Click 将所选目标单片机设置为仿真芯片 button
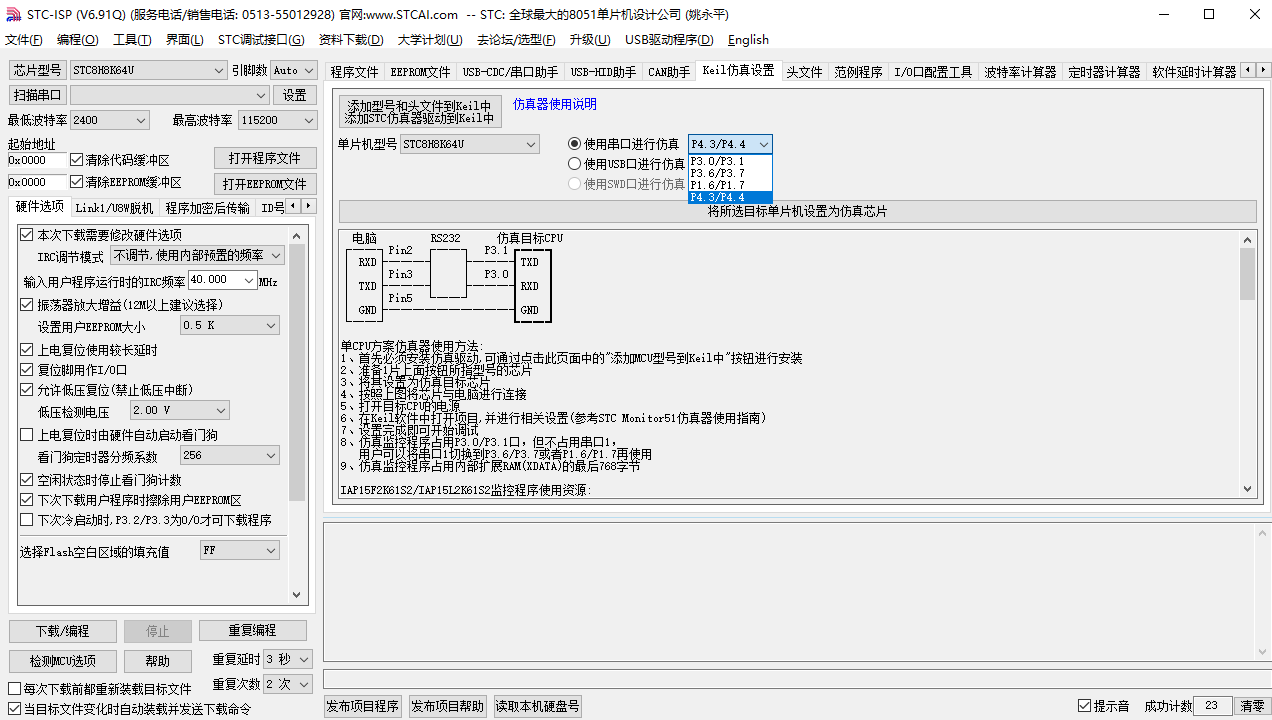Screen dimensions: 1272x720 coord(797,212)
